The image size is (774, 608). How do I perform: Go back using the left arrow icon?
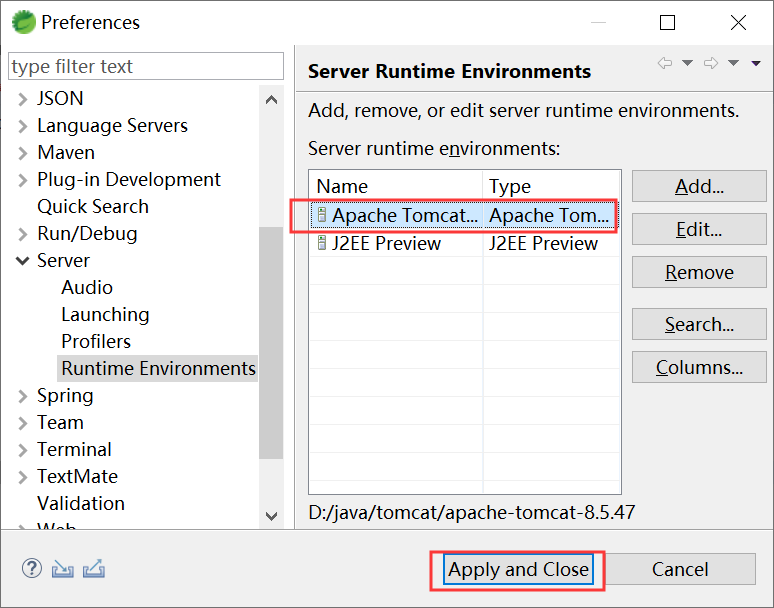pos(665,63)
